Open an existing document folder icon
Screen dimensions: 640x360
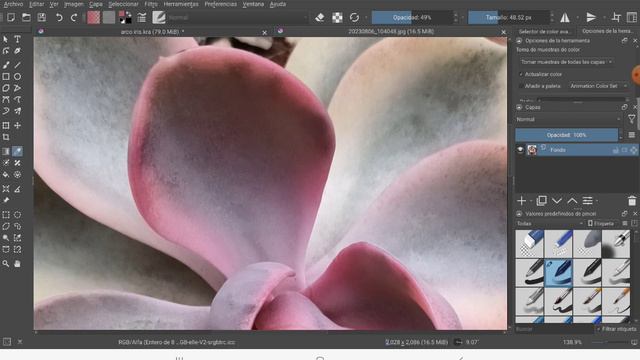(26, 17)
